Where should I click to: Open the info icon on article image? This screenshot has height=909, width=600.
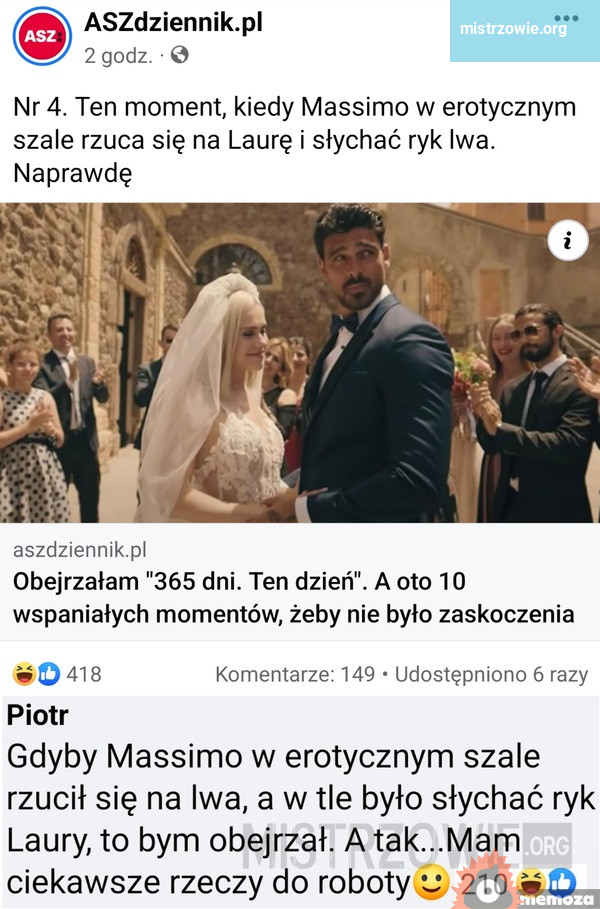click(x=568, y=239)
